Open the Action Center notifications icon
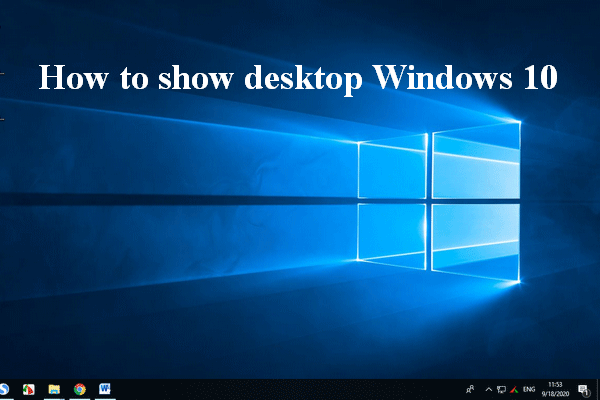Viewport: 600px width, 400px height. (583, 390)
